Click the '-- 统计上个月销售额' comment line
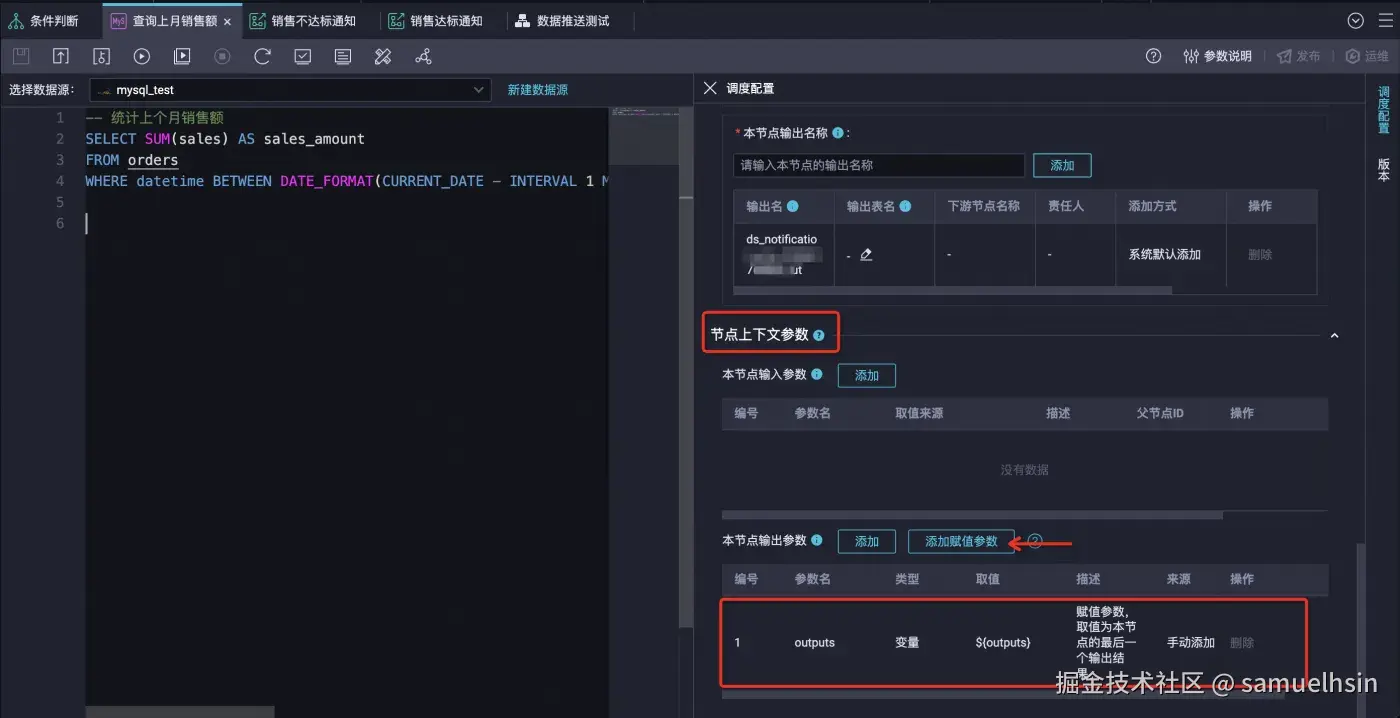Image resolution: width=1400 pixels, height=718 pixels. tap(154, 118)
